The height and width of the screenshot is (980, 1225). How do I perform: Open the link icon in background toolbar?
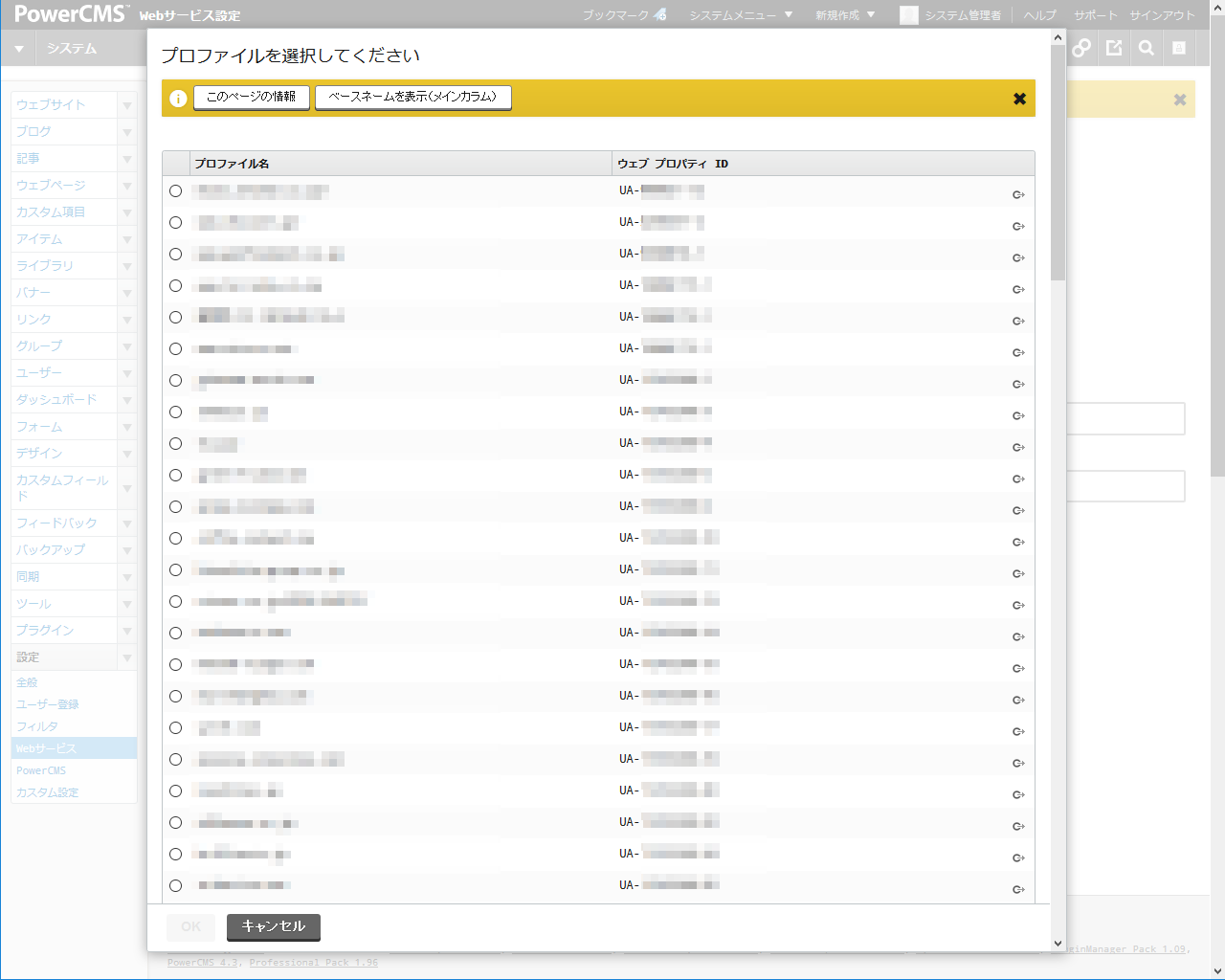tap(1081, 48)
